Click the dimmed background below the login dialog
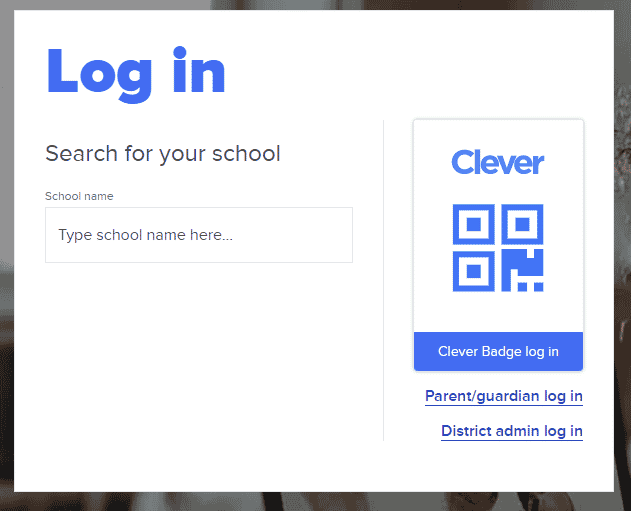The height and width of the screenshot is (511, 631). tap(314, 501)
